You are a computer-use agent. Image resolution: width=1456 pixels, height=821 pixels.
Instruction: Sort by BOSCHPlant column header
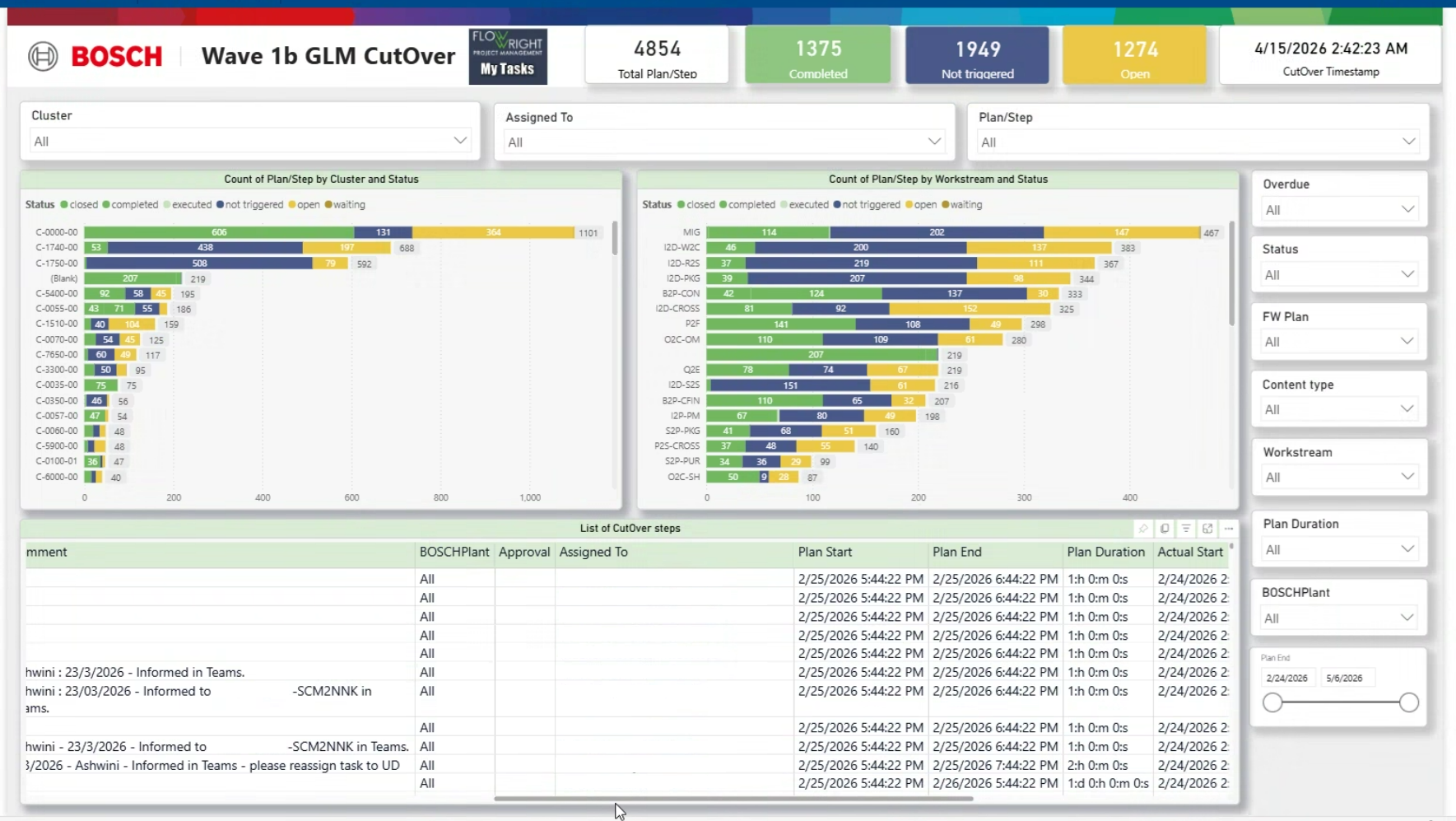454,552
